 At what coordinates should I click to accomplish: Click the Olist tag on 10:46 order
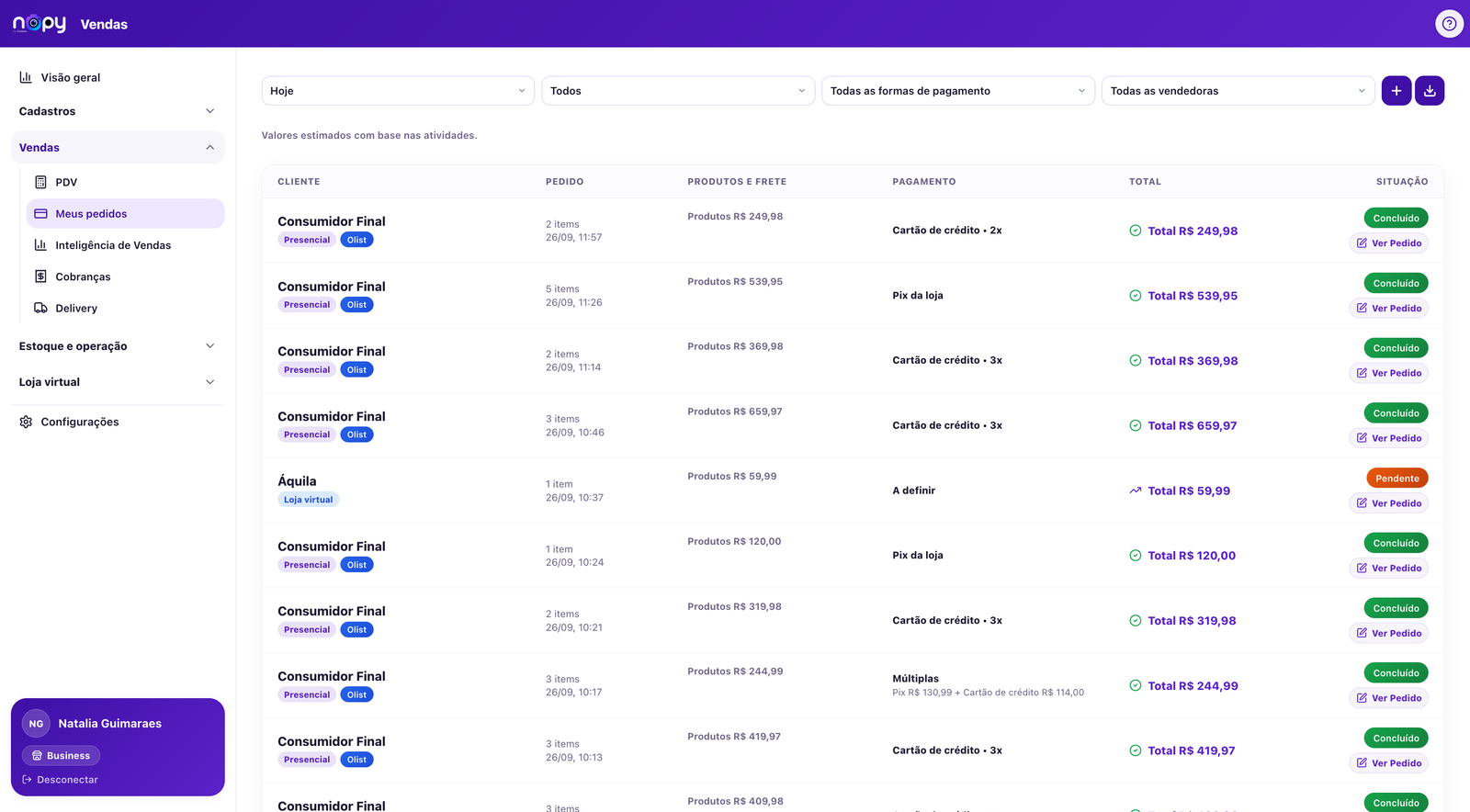coord(357,434)
